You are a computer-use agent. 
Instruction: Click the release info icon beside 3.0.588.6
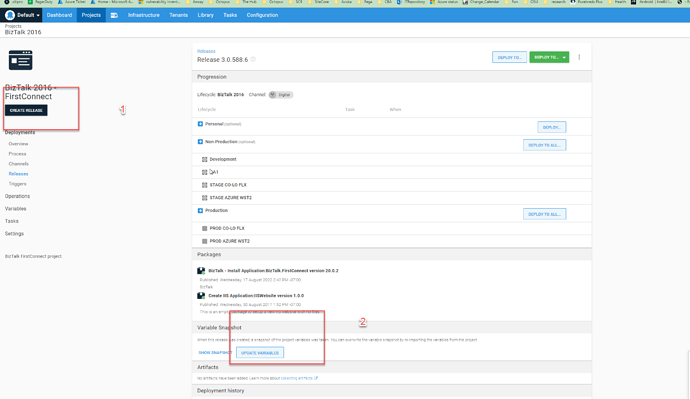(253, 59)
